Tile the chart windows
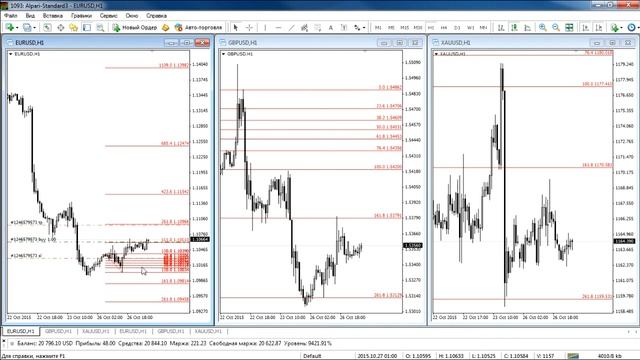The width and height of the screenshot is (640, 360). (x=569, y=27)
